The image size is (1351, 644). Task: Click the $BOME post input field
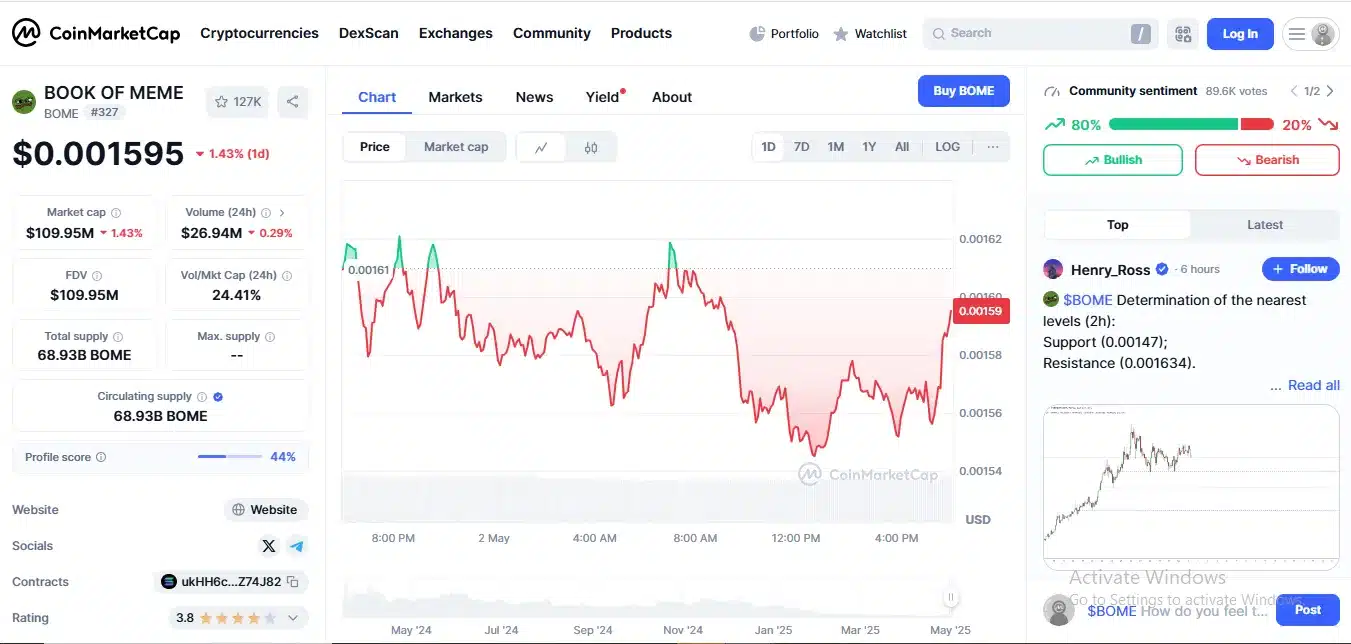pyautogui.click(x=1177, y=611)
